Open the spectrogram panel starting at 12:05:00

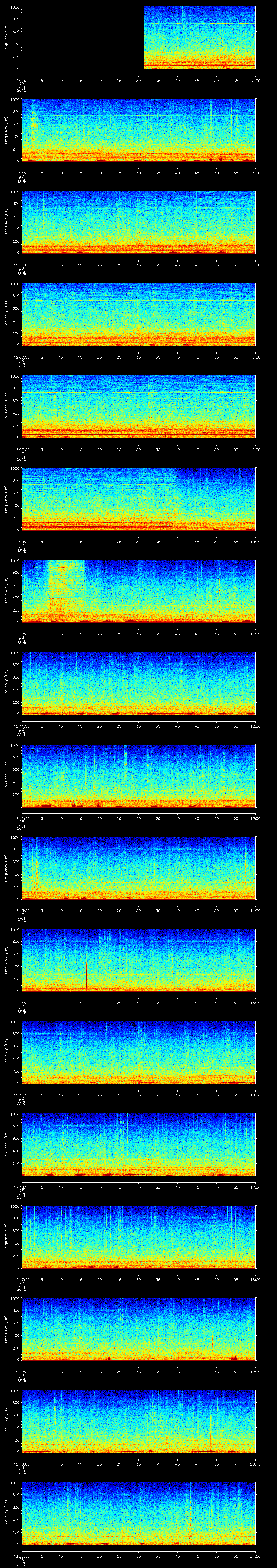139,130
